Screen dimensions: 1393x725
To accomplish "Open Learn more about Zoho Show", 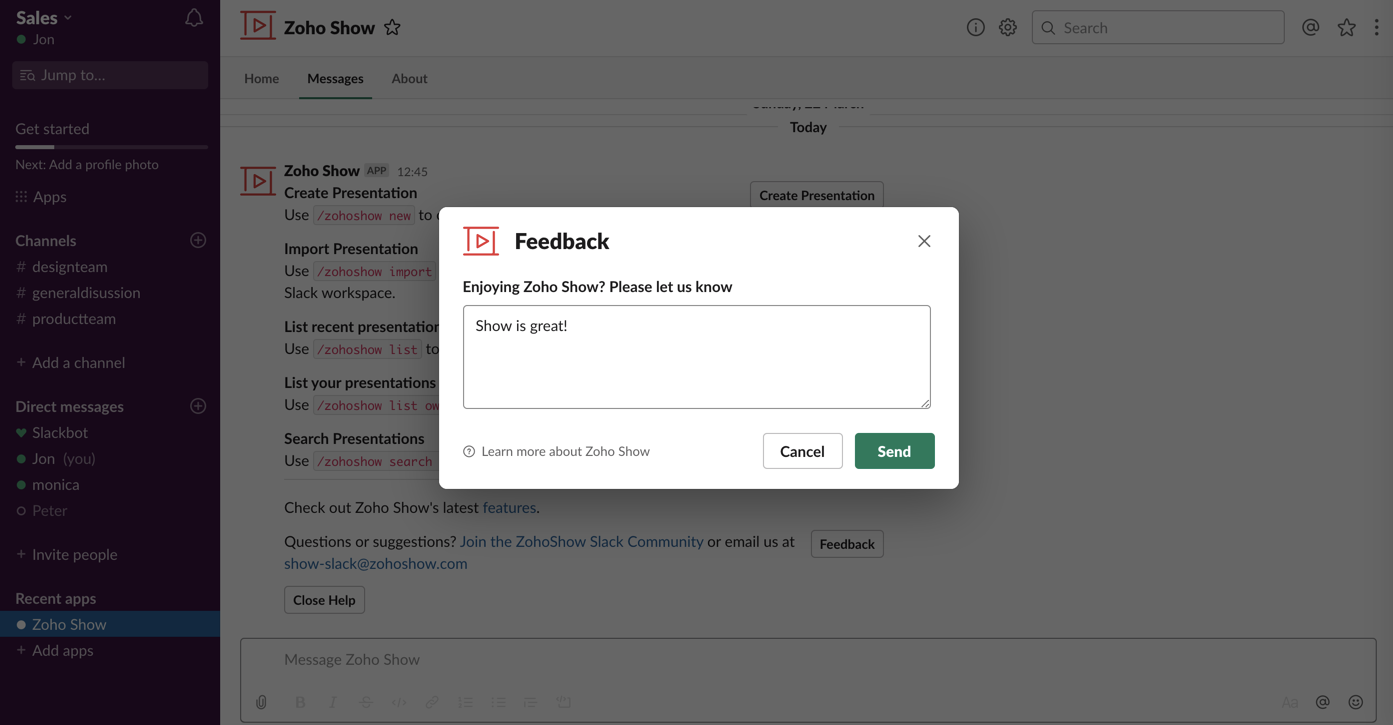I will tap(556, 452).
